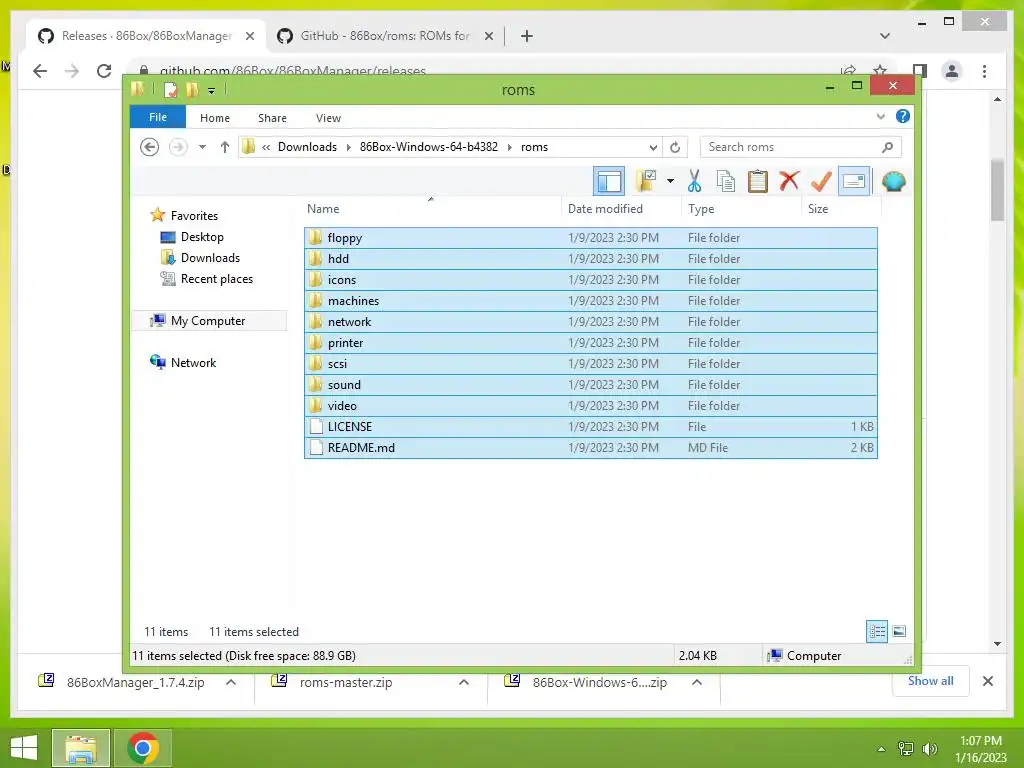Select the LICENSE file
The height and width of the screenshot is (768, 1024).
click(x=590, y=426)
